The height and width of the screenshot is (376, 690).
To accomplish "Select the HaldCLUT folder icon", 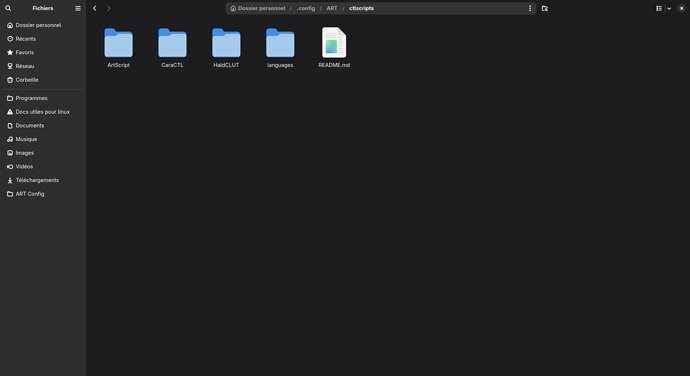I will (226, 43).
